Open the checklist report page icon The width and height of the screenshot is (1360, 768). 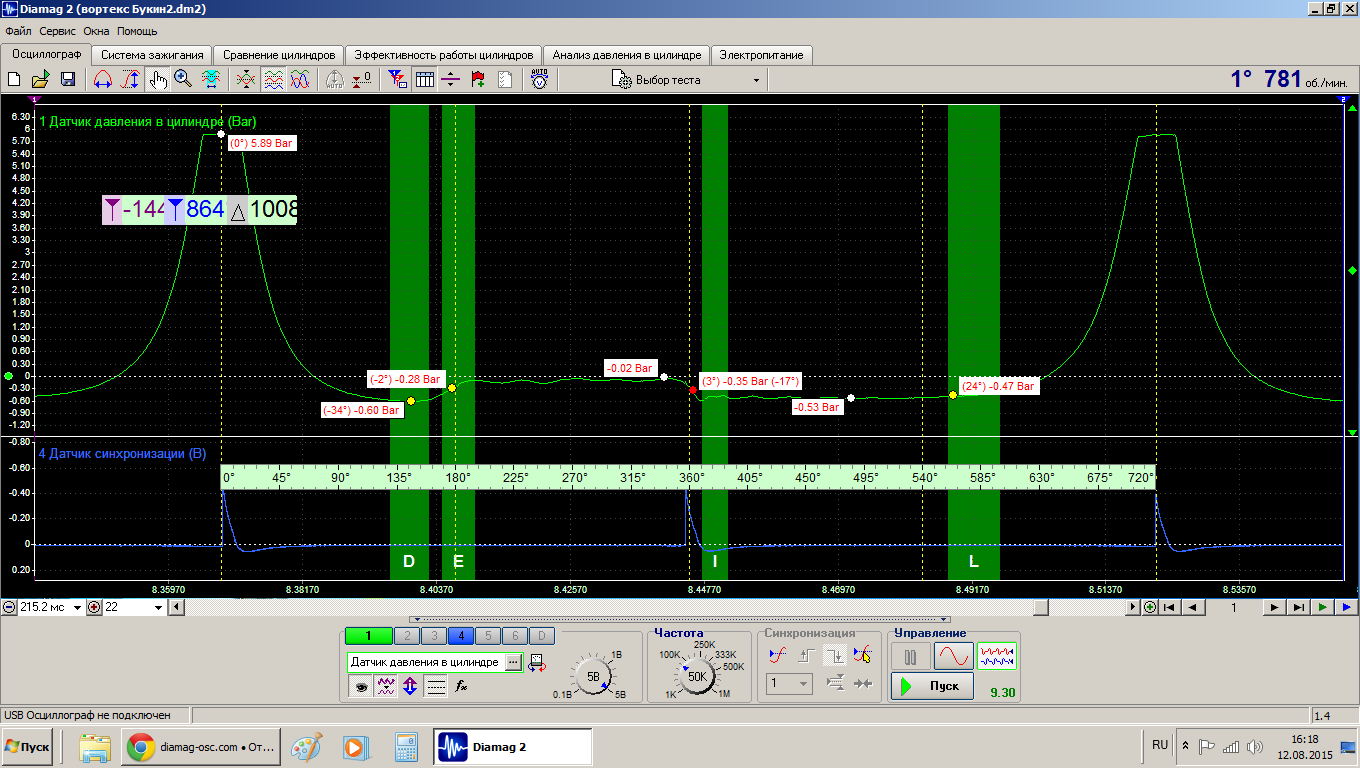tap(505, 79)
